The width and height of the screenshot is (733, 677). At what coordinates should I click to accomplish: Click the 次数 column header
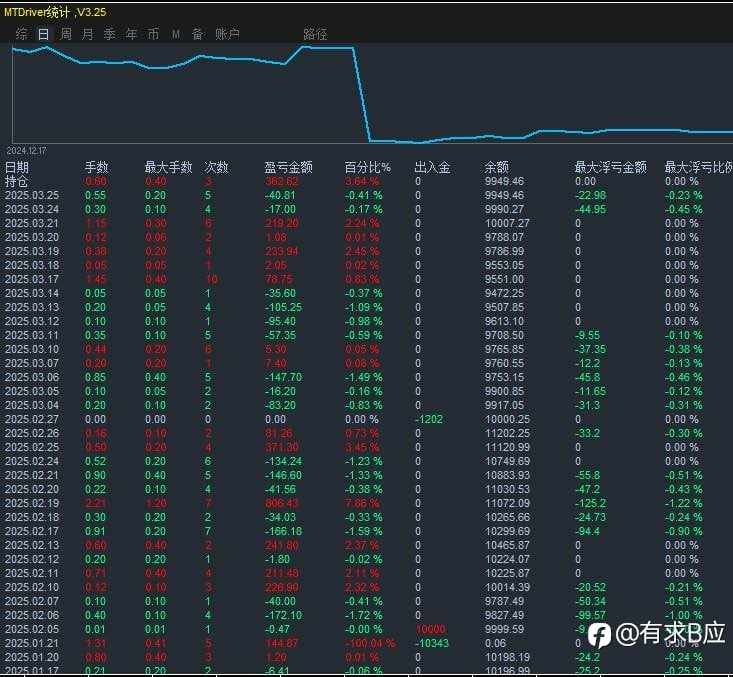(x=216, y=167)
